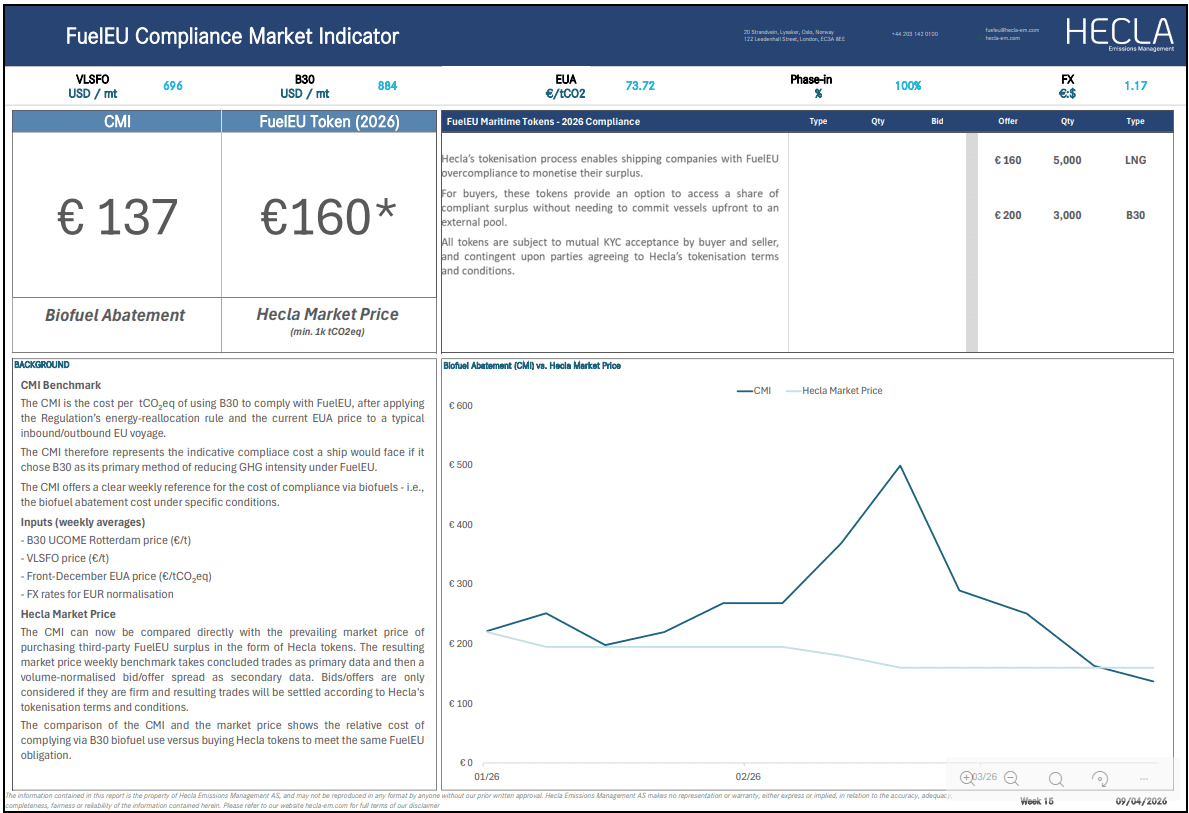Click the 5,000 quantity cell
This screenshot has width=1189, height=813.
coord(1067,160)
